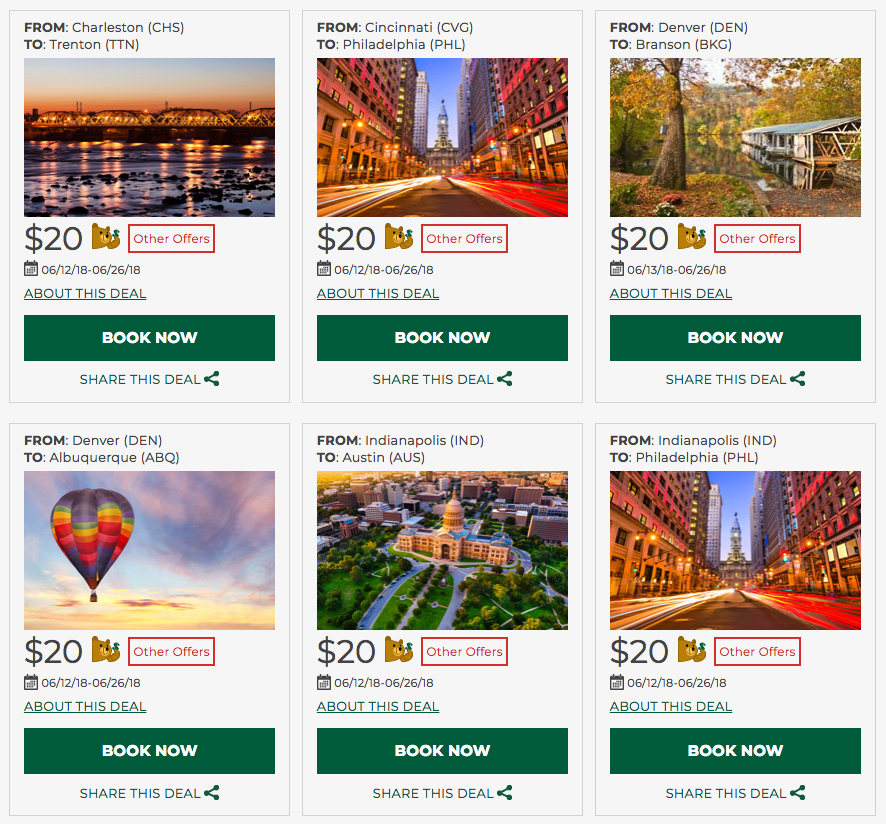Screen dimensions: 886x824
Task: Click share icon on Charleston to Trenton deal
Action: click(x=212, y=379)
